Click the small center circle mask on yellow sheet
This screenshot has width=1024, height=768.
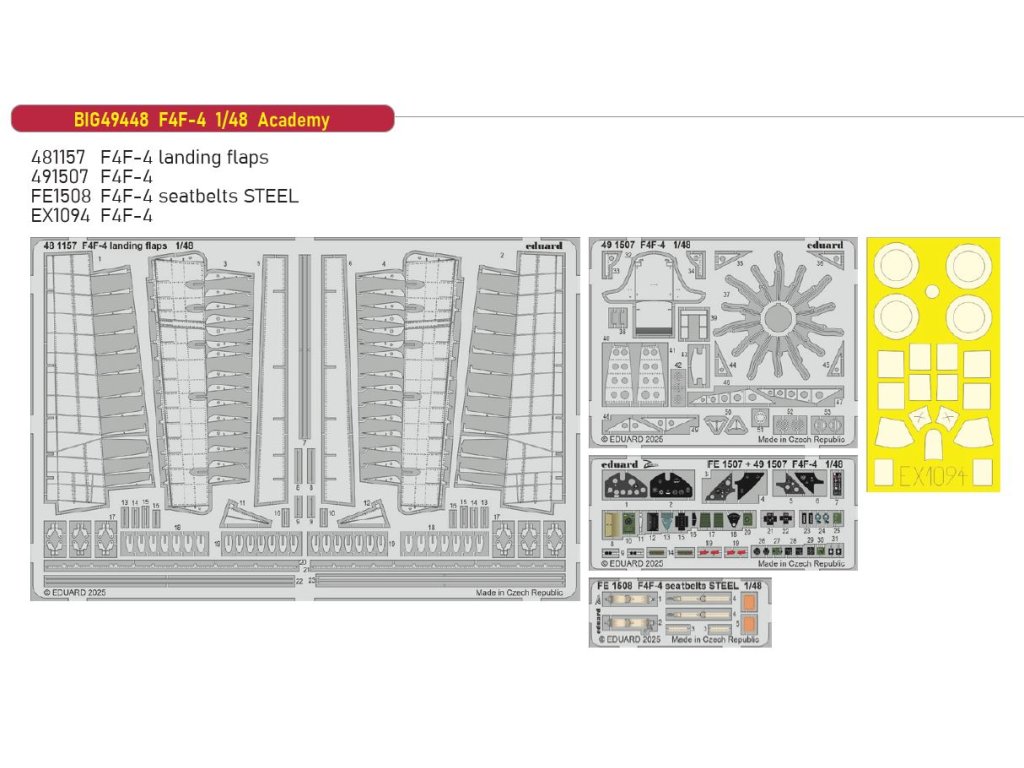[x=934, y=291]
